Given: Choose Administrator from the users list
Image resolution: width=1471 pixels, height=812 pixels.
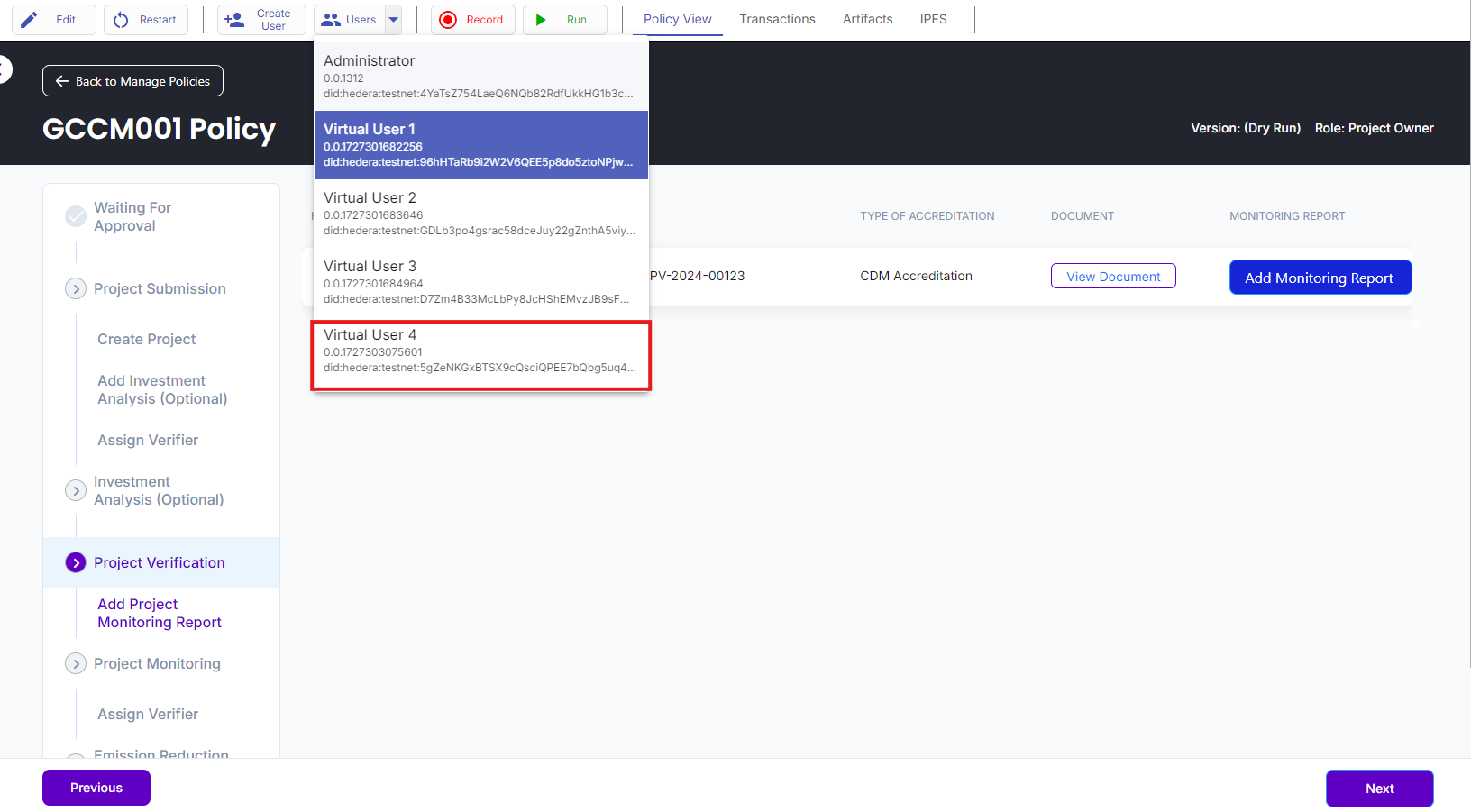Looking at the screenshot, I should coord(480,76).
